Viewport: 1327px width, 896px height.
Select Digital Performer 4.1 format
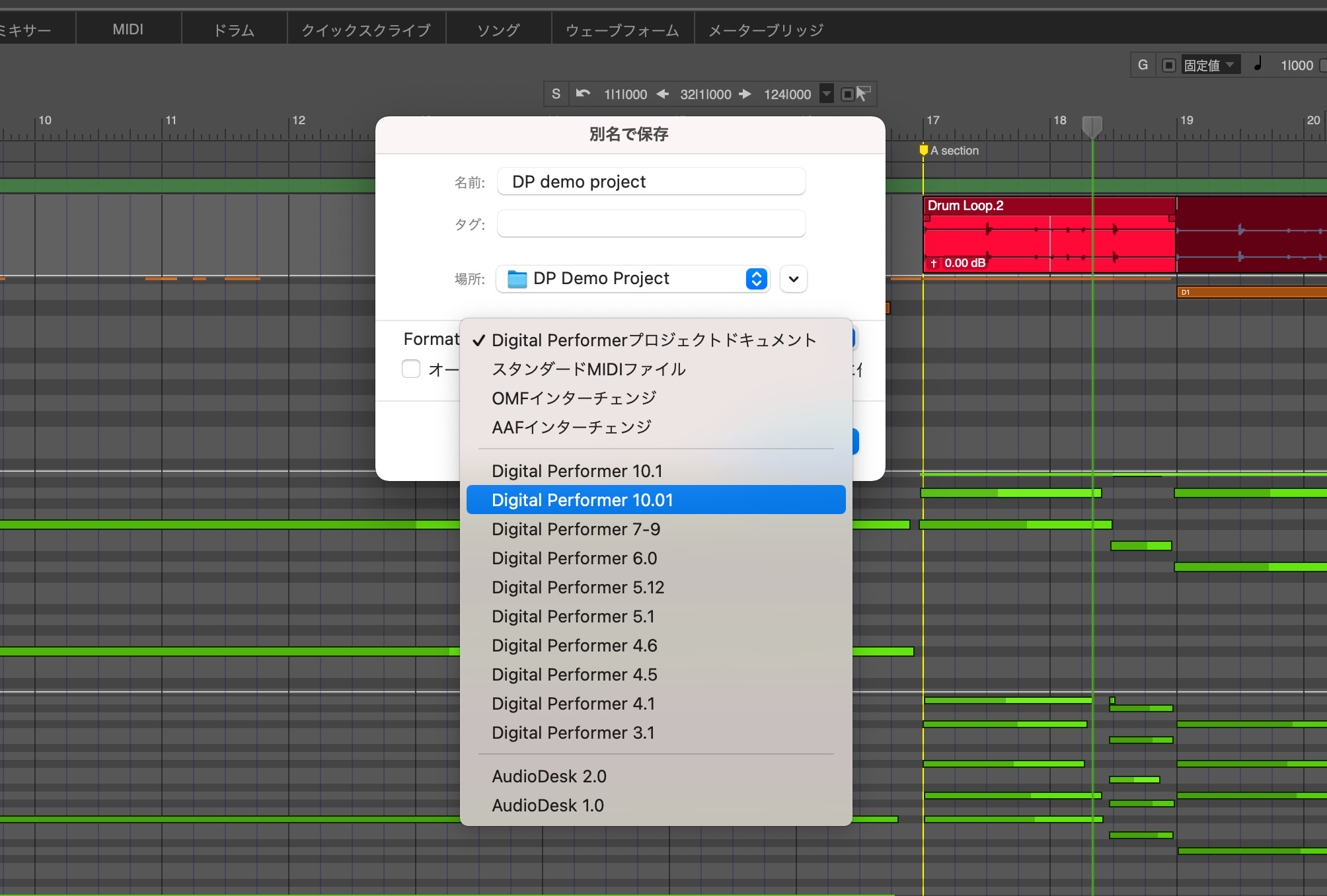tap(656, 703)
